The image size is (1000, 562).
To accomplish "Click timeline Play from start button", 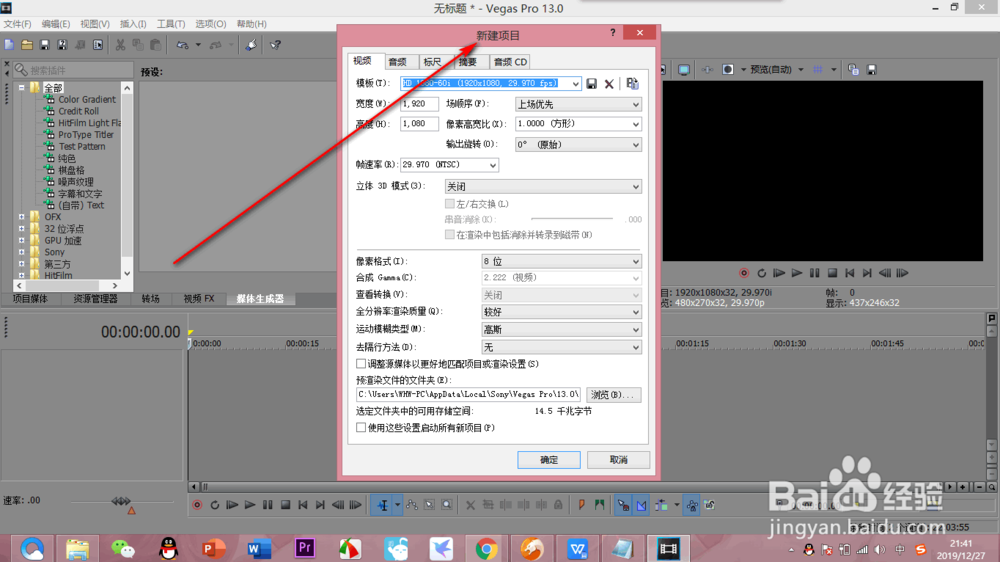I will tap(232, 505).
